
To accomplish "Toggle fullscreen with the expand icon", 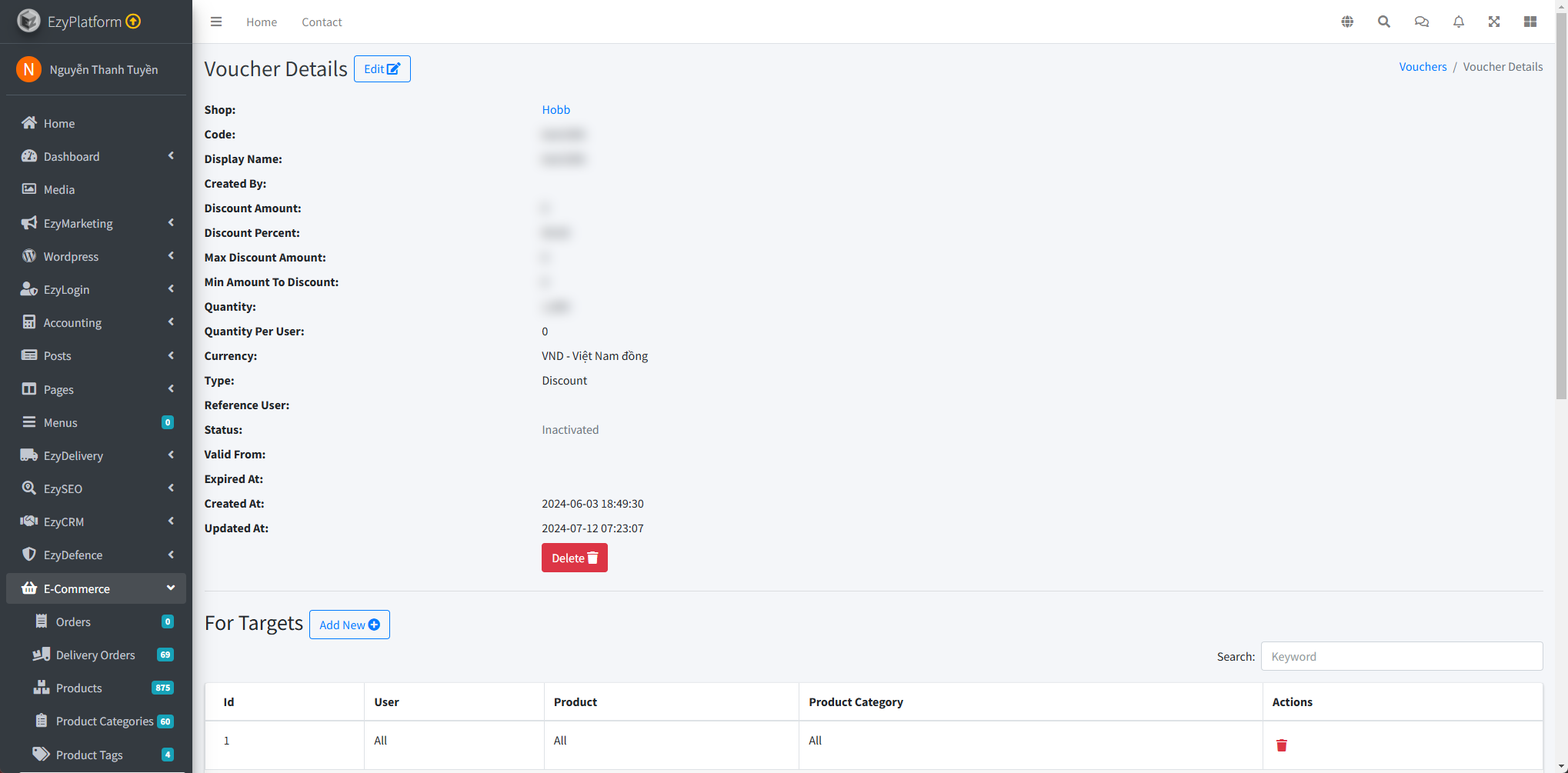I will tap(1494, 22).
